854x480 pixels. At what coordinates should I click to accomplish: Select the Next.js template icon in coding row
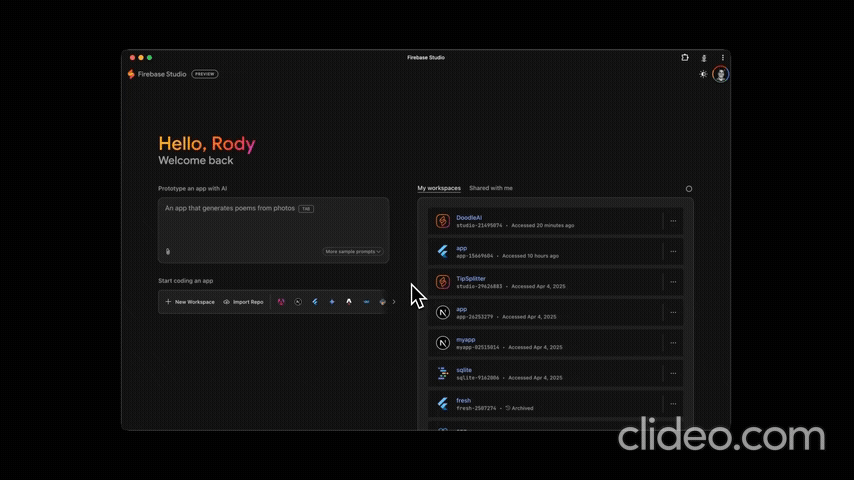(298, 302)
